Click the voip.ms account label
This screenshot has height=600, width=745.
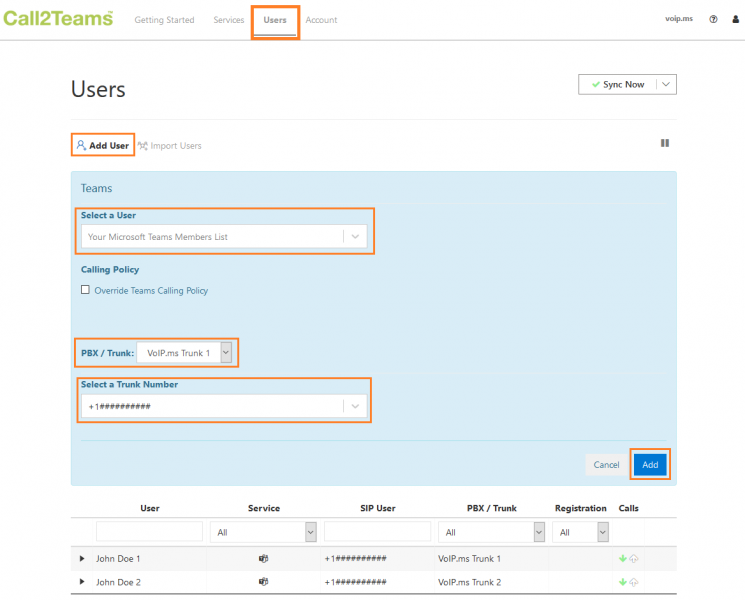(x=679, y=19)
